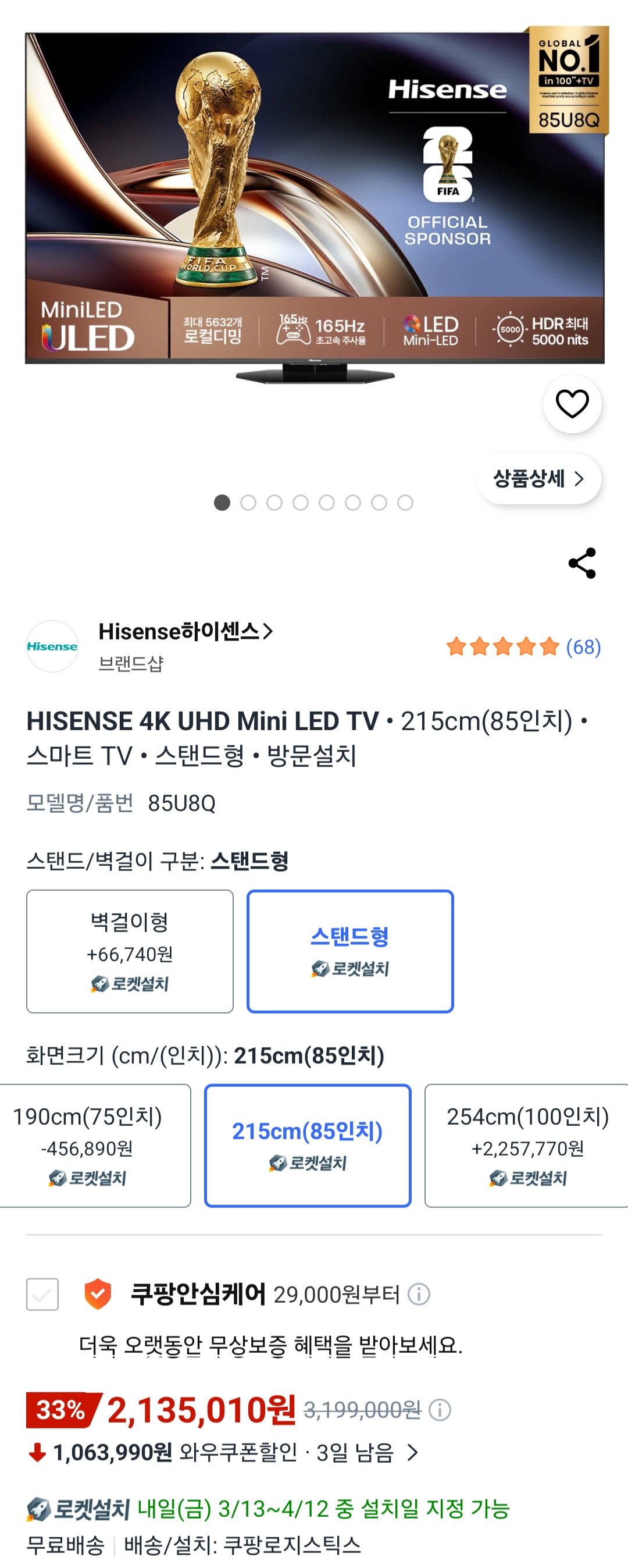The width and height of the screenshot is (628, 1568).
Task: Choose the 254cm(100인치) screen size
Action: coord(527,1146)
